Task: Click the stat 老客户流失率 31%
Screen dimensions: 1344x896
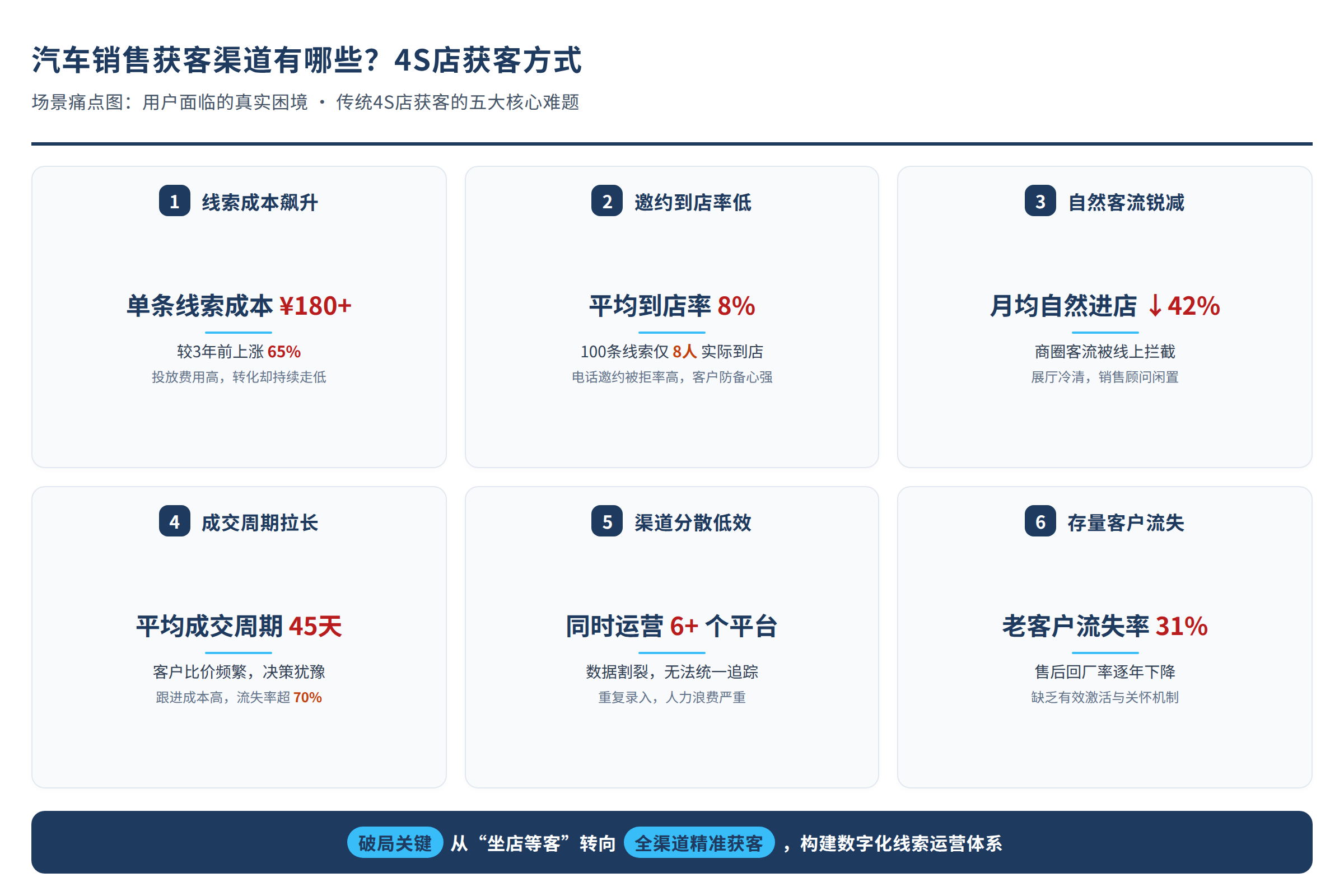Action: pos(1104,626)
